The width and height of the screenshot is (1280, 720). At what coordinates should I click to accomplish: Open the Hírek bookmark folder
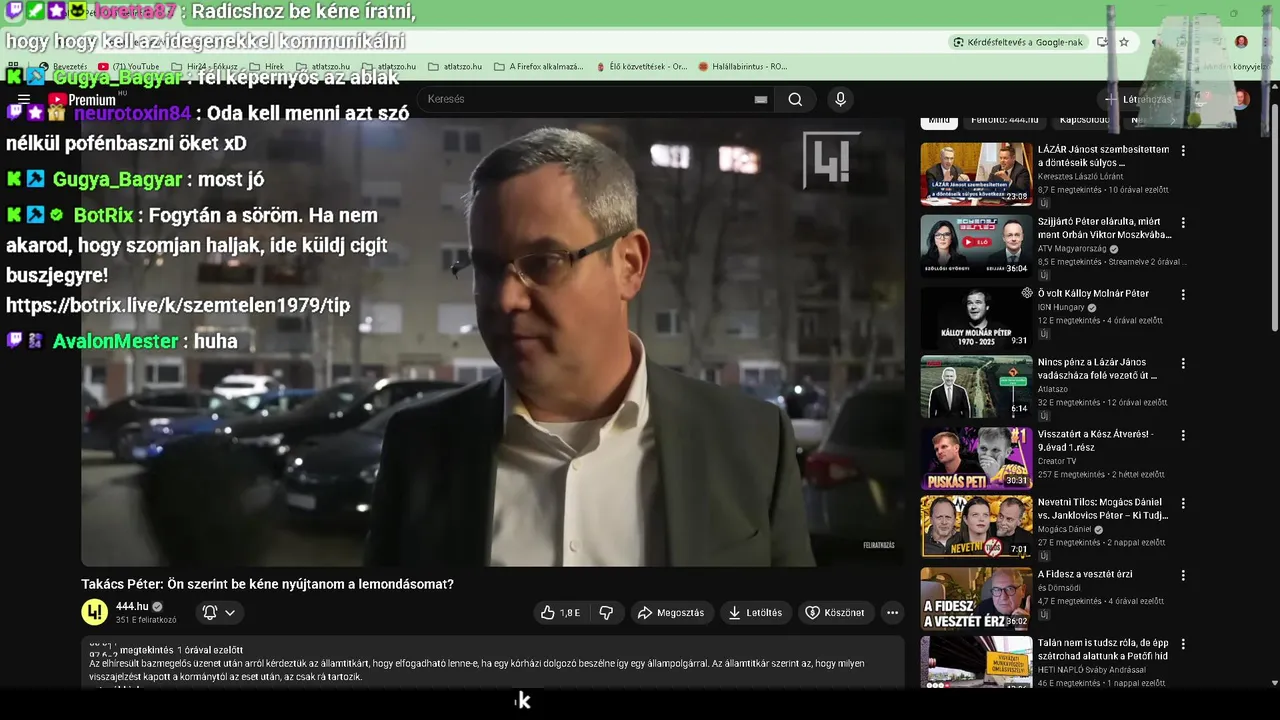click(267, 67)
